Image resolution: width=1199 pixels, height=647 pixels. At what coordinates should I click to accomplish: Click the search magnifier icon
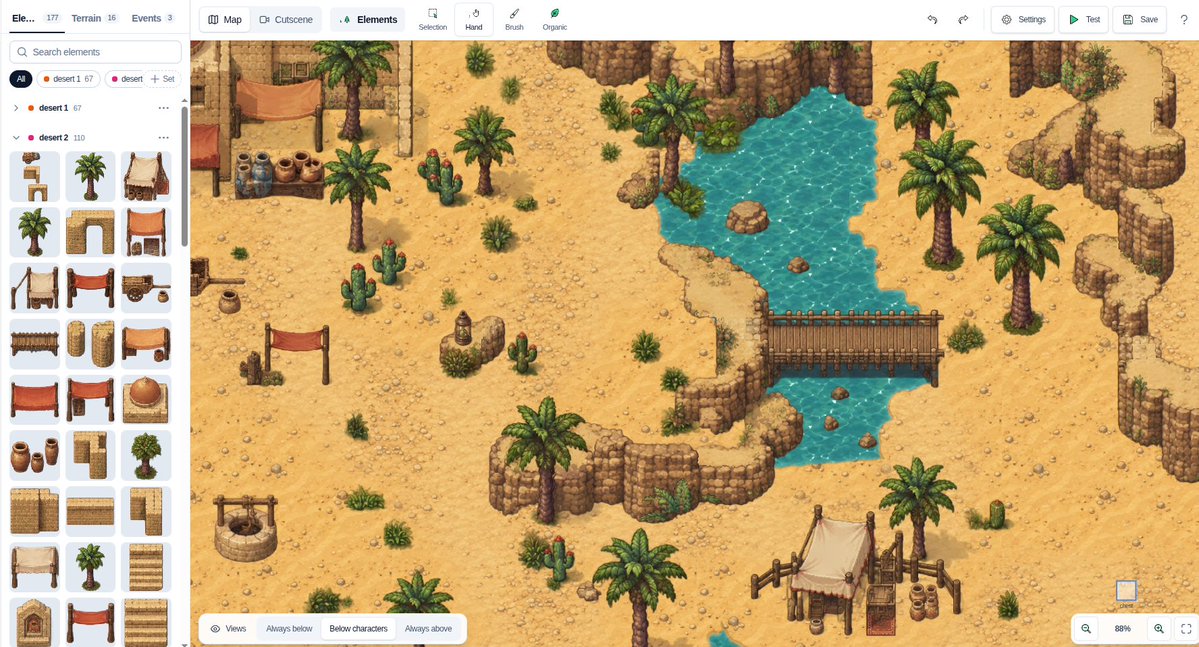[x=22, y=52]
